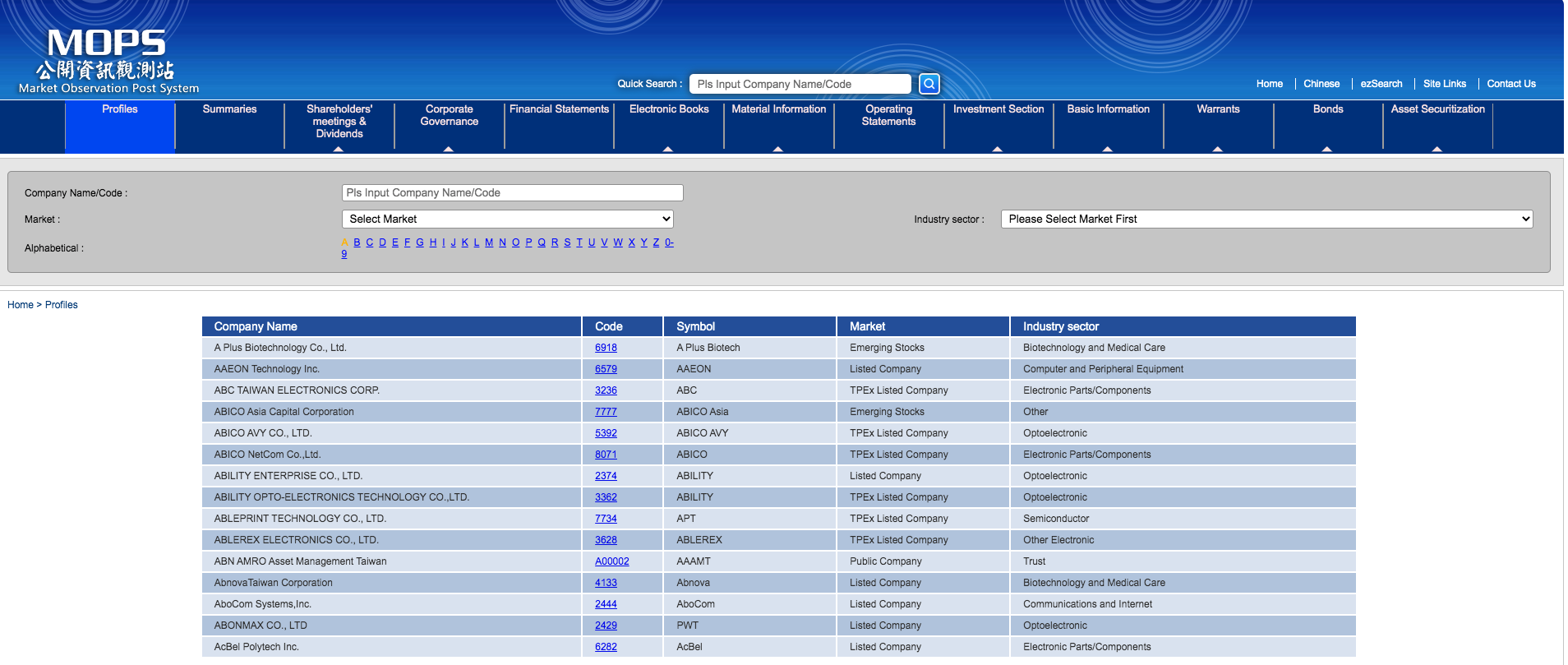1568x665 pixels.
Task: Open company code 3628
Action: tap(606, 540)
